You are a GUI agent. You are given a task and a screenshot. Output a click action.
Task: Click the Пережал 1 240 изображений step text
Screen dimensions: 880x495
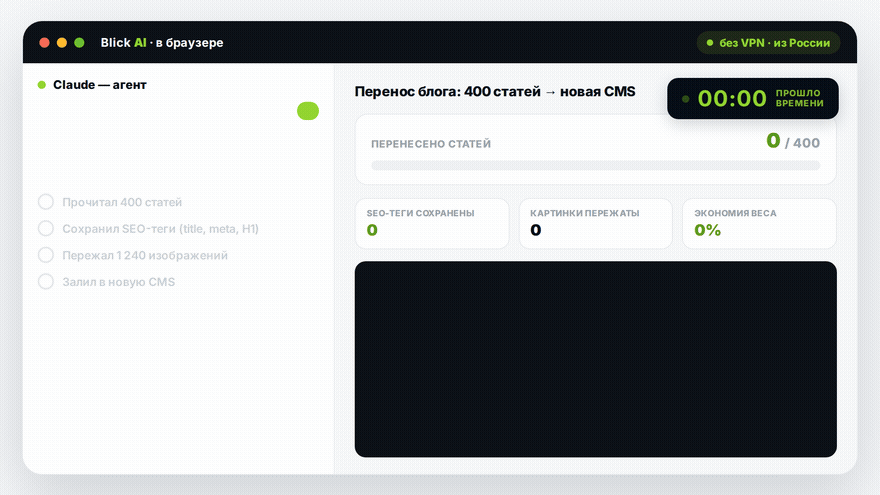(x=145, y=255)
